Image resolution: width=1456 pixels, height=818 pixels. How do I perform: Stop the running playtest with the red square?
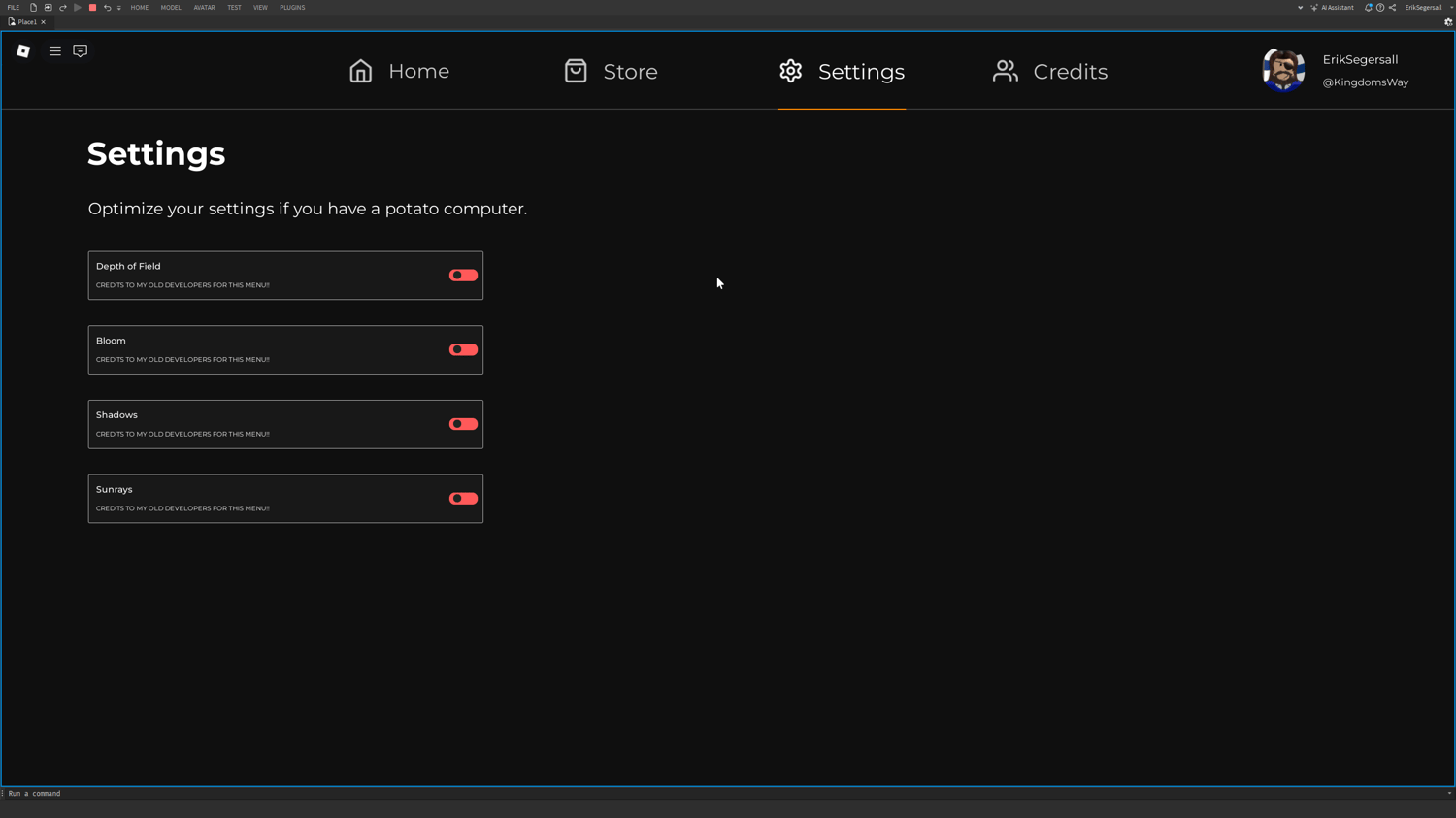[92, 8]
